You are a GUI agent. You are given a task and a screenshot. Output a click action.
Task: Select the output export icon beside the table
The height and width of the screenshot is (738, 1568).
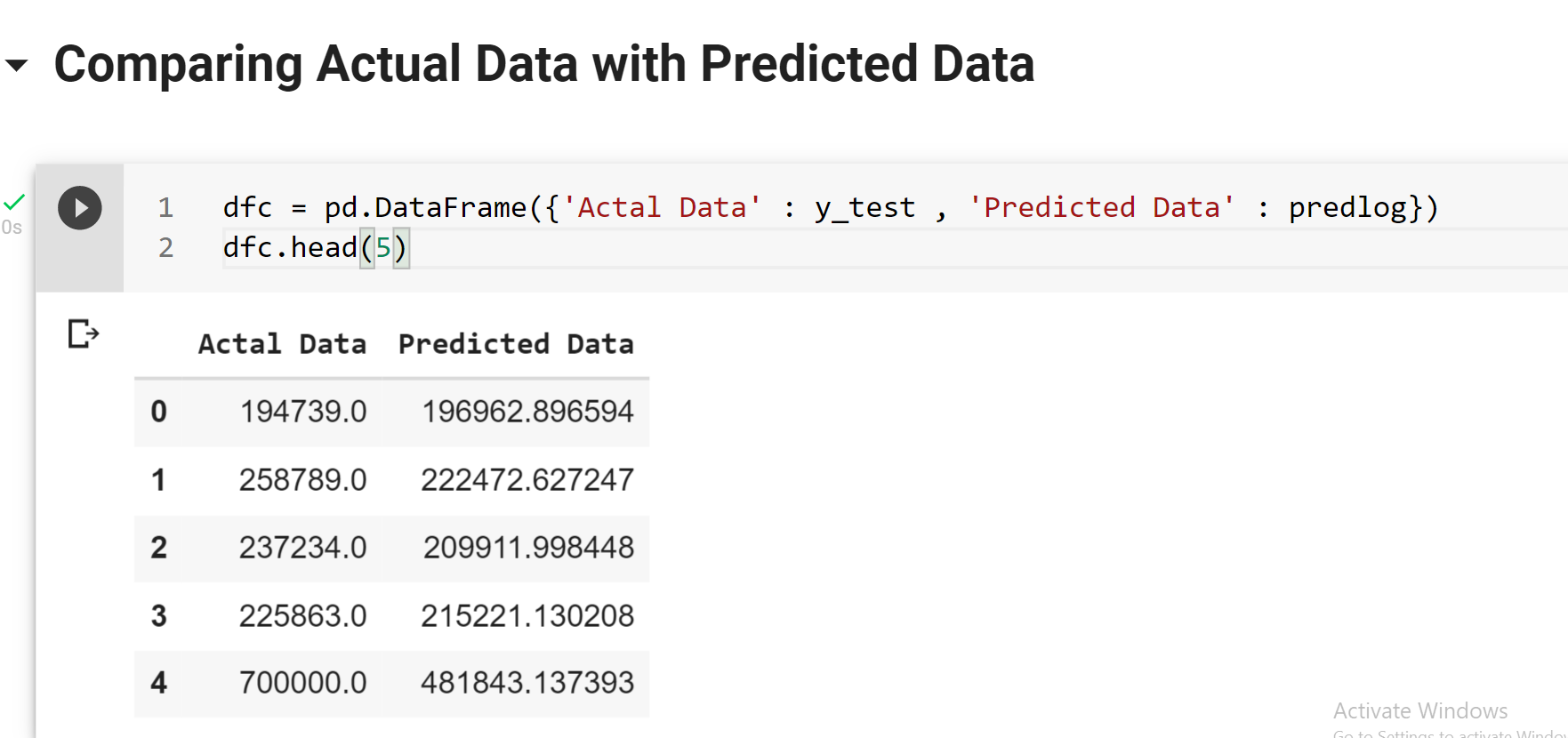(x=81, y=333)
